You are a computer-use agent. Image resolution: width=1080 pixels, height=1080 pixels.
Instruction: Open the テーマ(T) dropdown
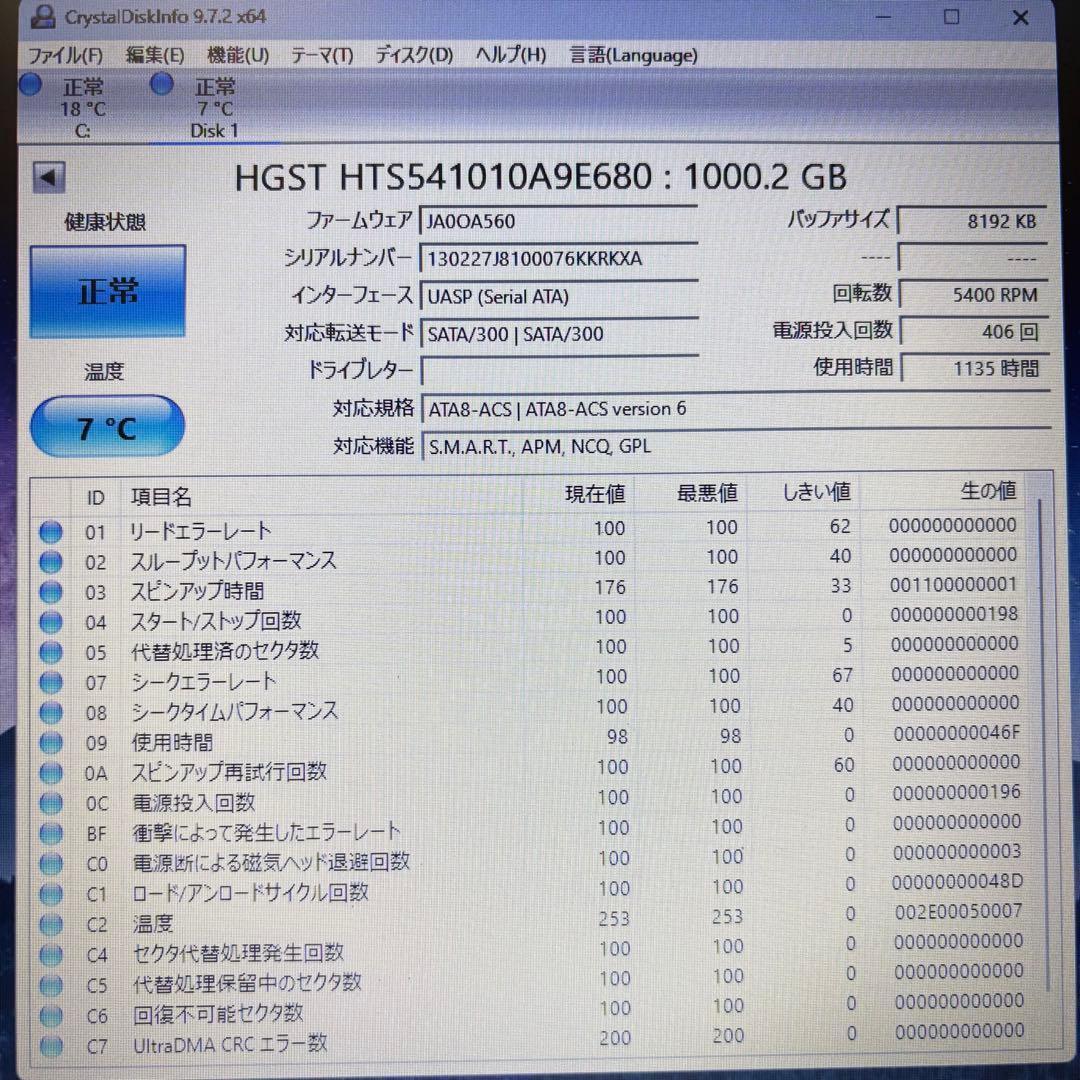click(x=322, y=55)
